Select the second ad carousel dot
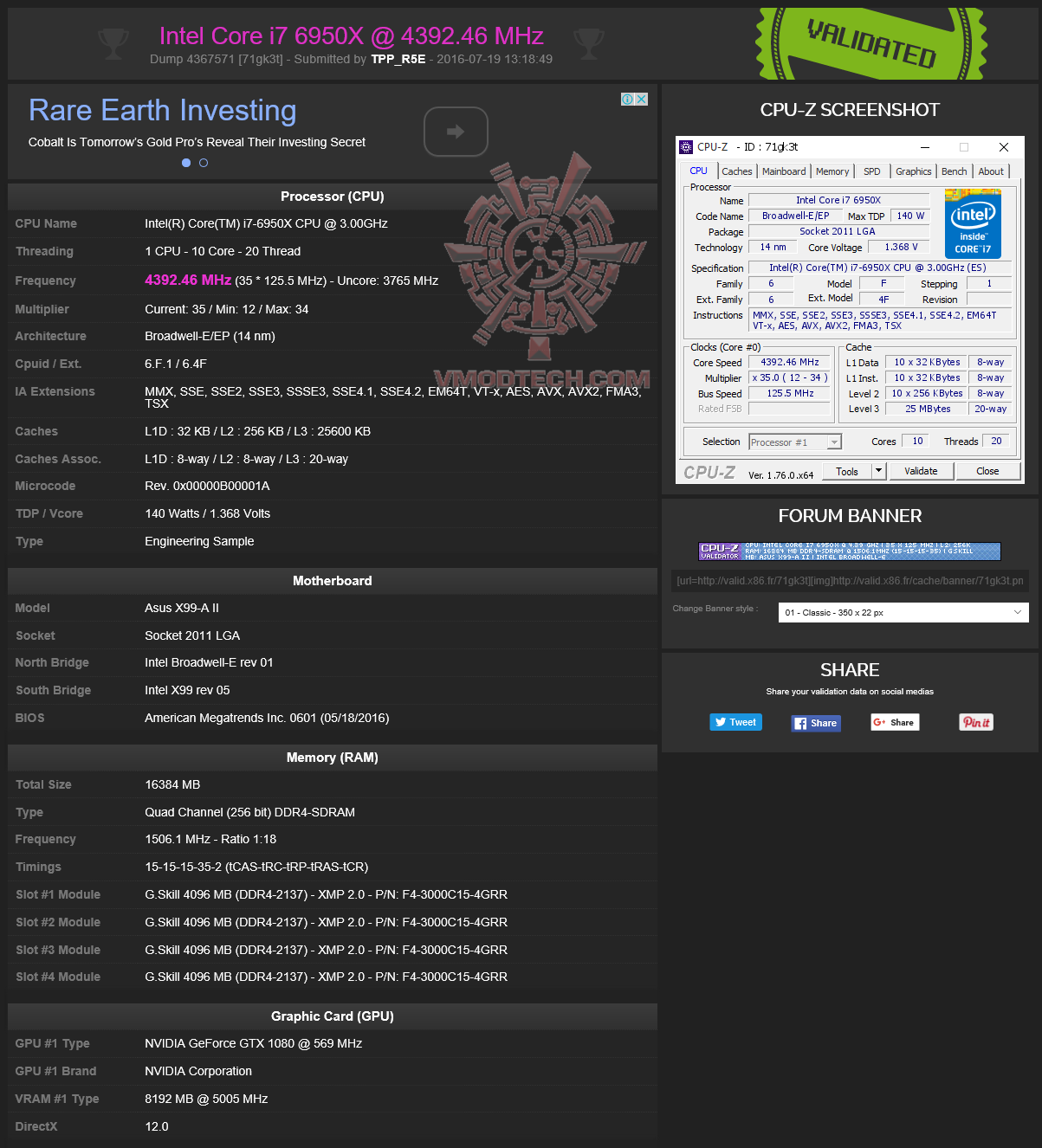1042x1148 pixels. tap(204, 163)
